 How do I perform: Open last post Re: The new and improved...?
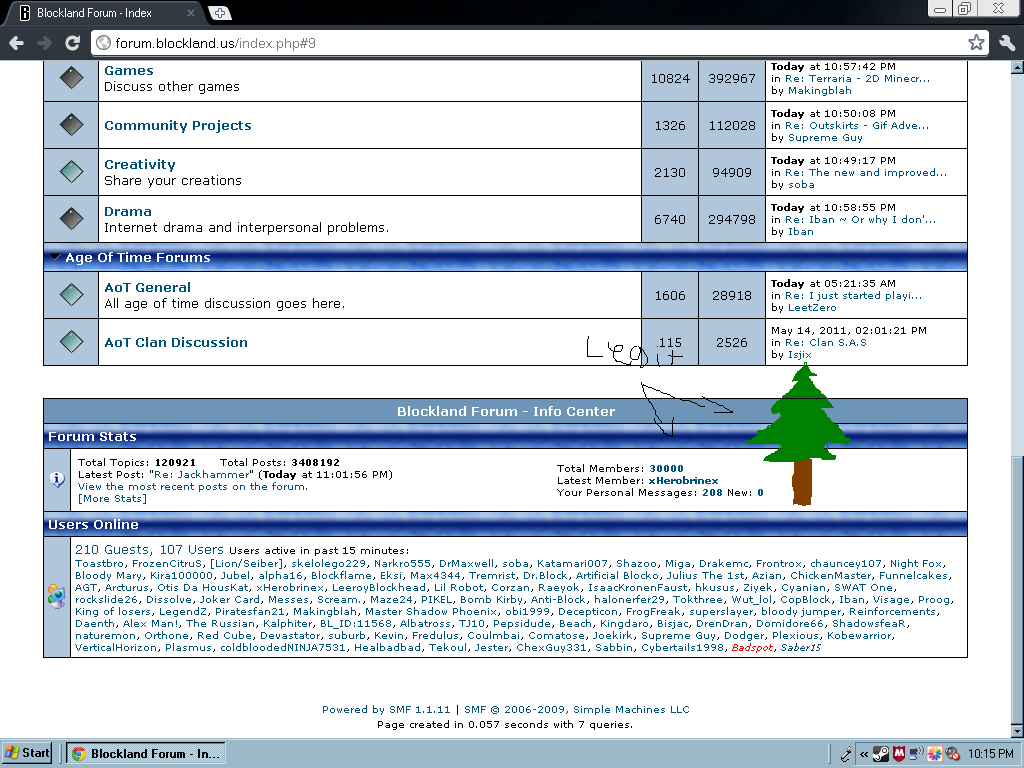click(x=866, y=172)
